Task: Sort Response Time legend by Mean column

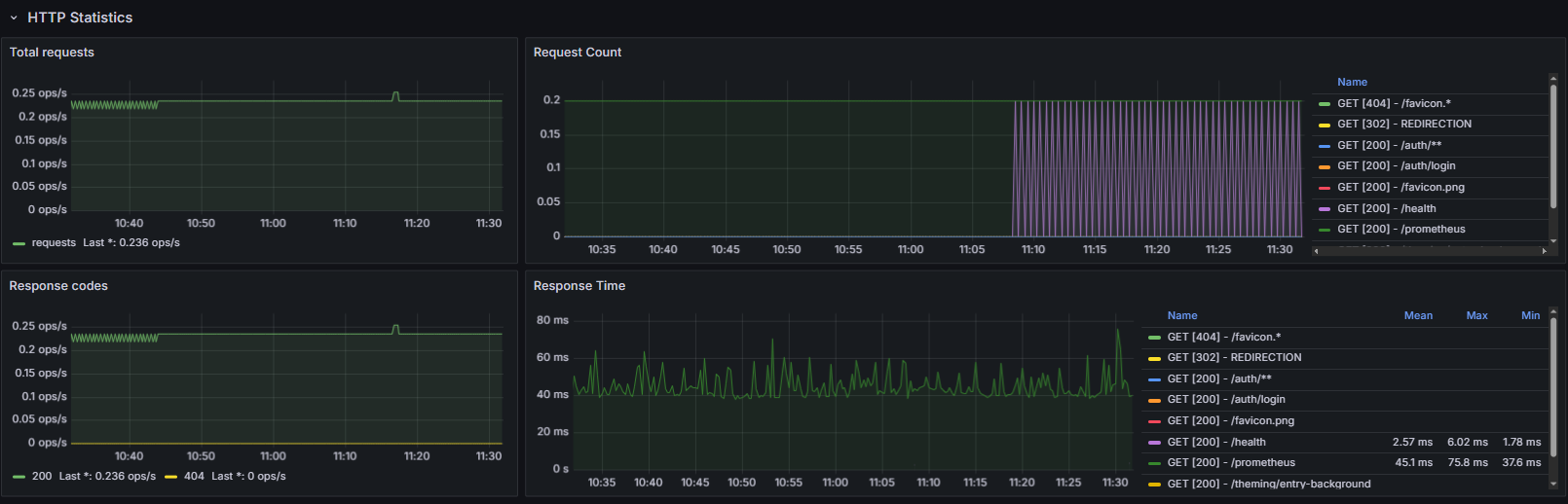Action: point(1417,315)
